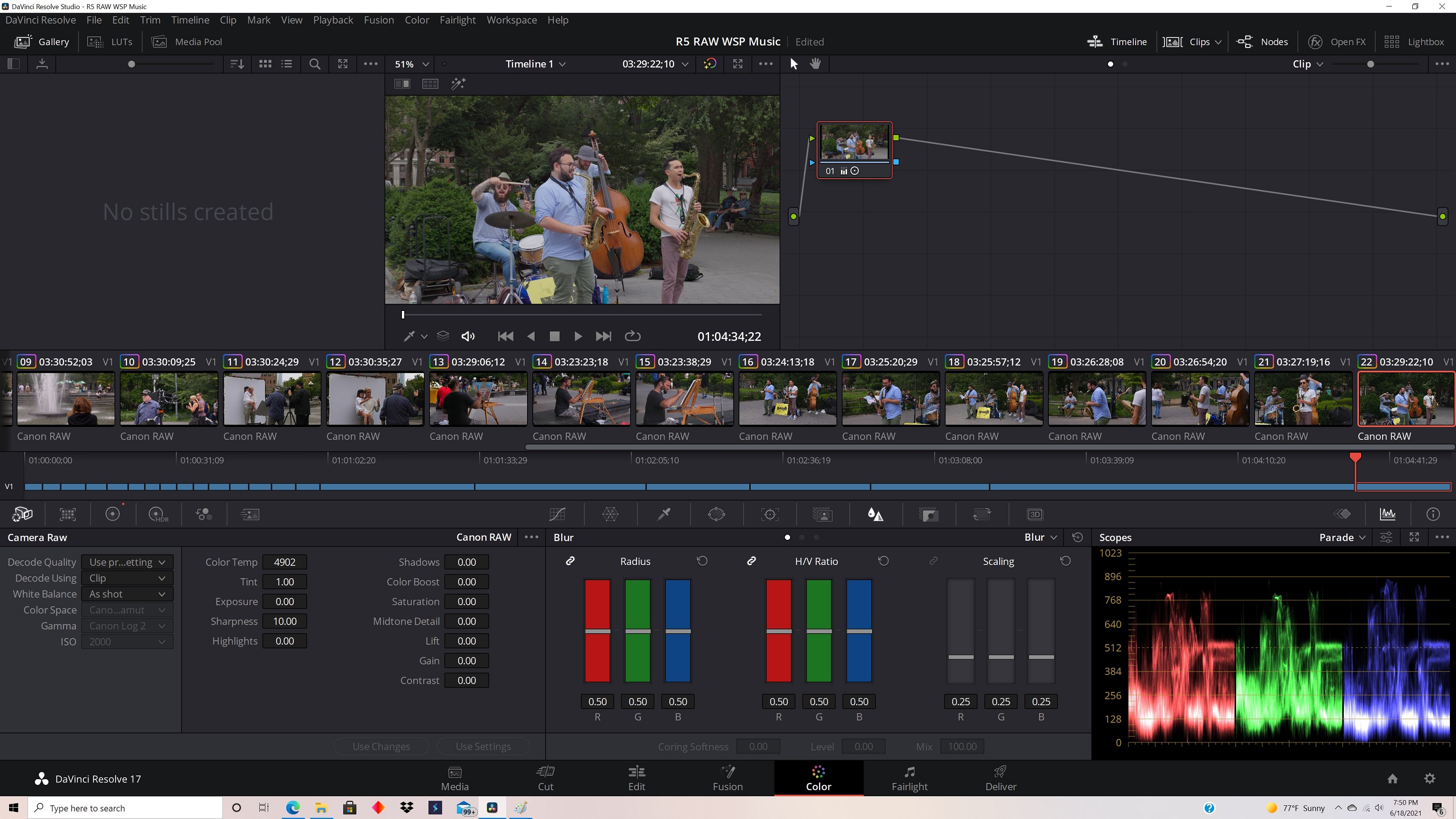Open the HDR color wheels palette

point(158,514)
